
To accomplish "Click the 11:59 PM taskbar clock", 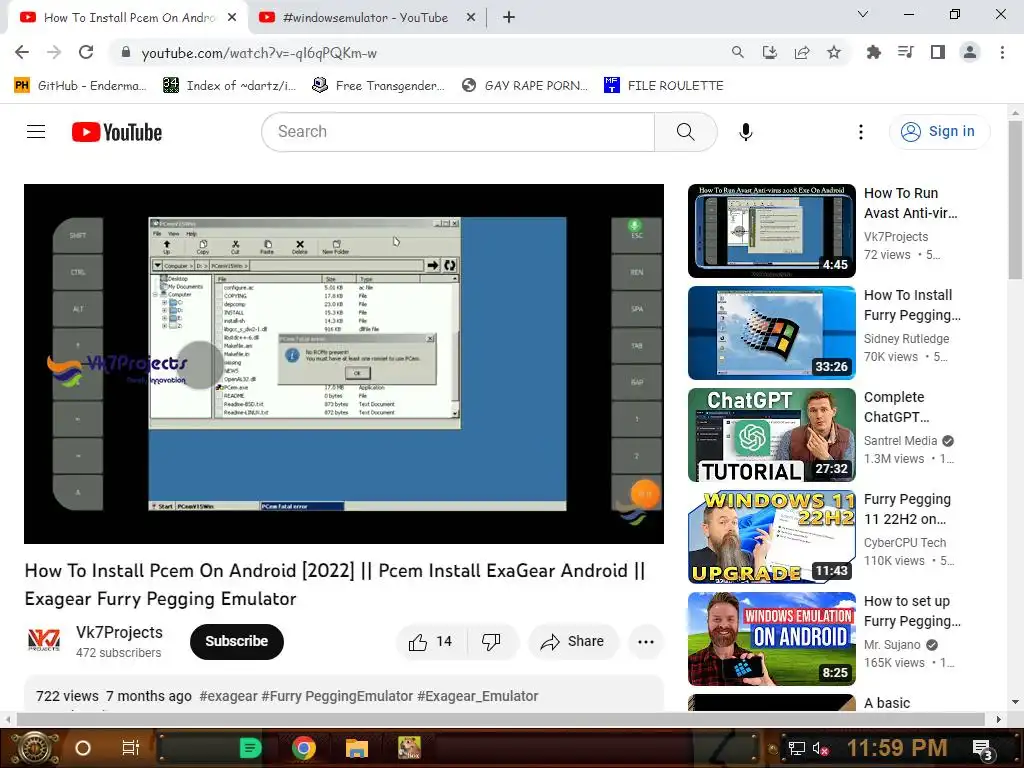I will 897,748.
